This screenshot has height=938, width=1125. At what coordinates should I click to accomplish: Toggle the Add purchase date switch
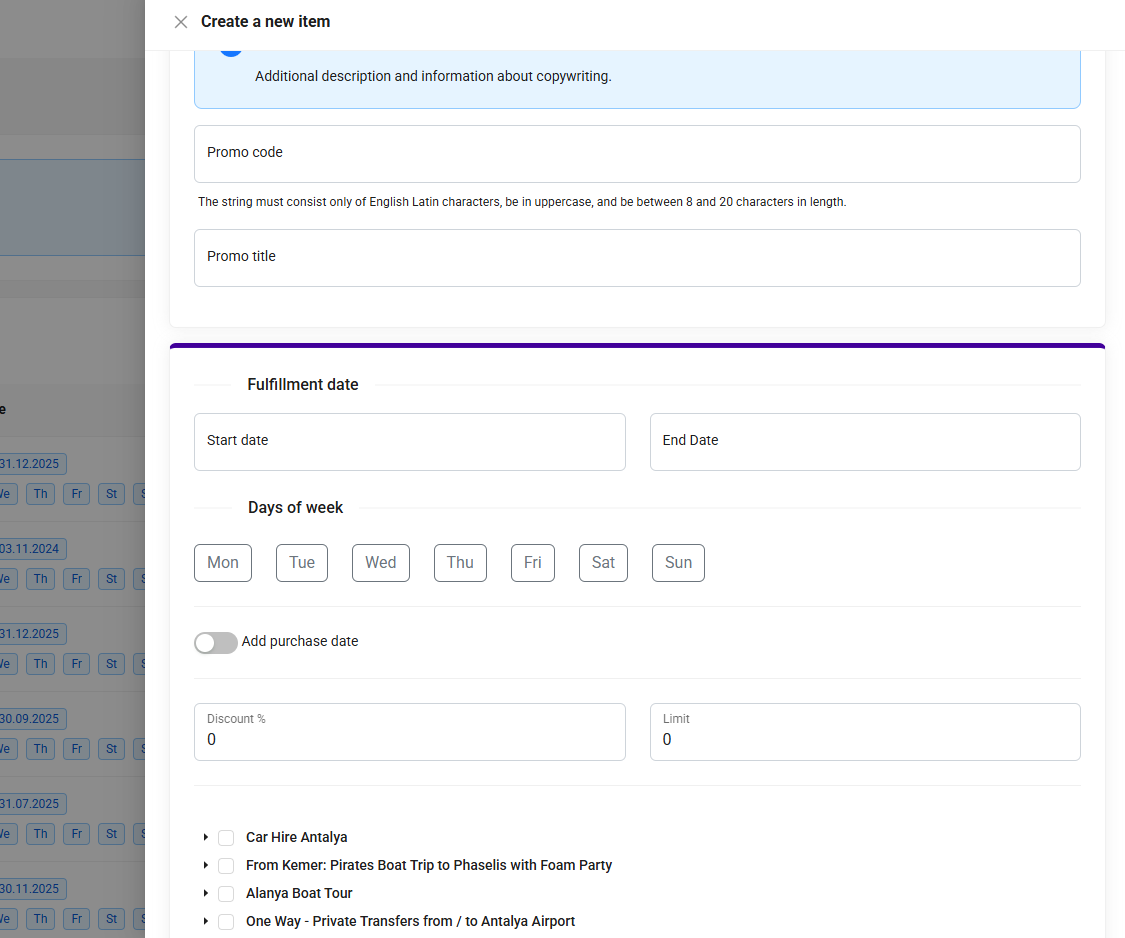[x=216, y=642]
